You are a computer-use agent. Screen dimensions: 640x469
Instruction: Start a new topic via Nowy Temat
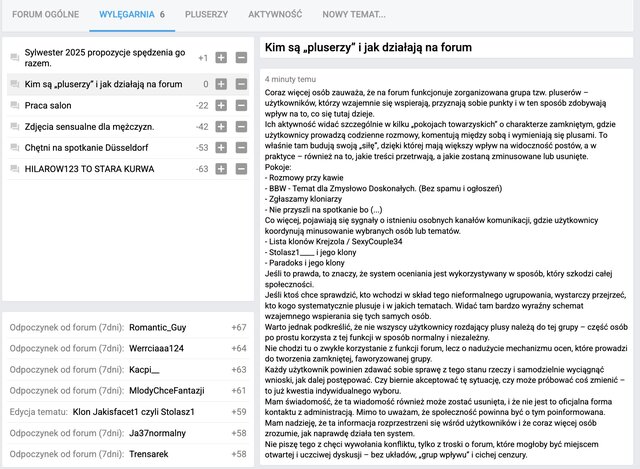[354, 16]
